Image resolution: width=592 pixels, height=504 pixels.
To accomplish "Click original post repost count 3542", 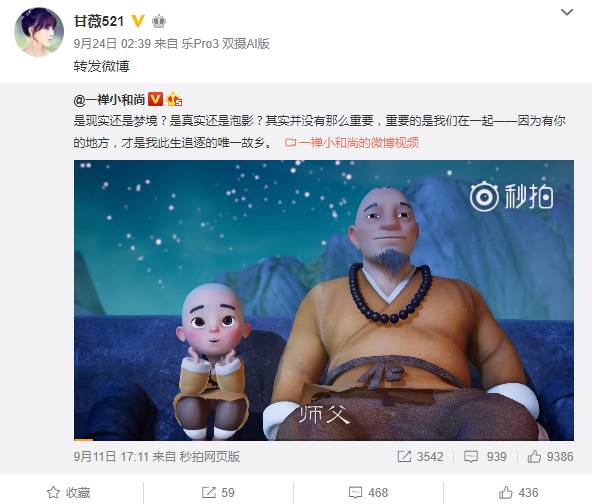I will point(420,457).
